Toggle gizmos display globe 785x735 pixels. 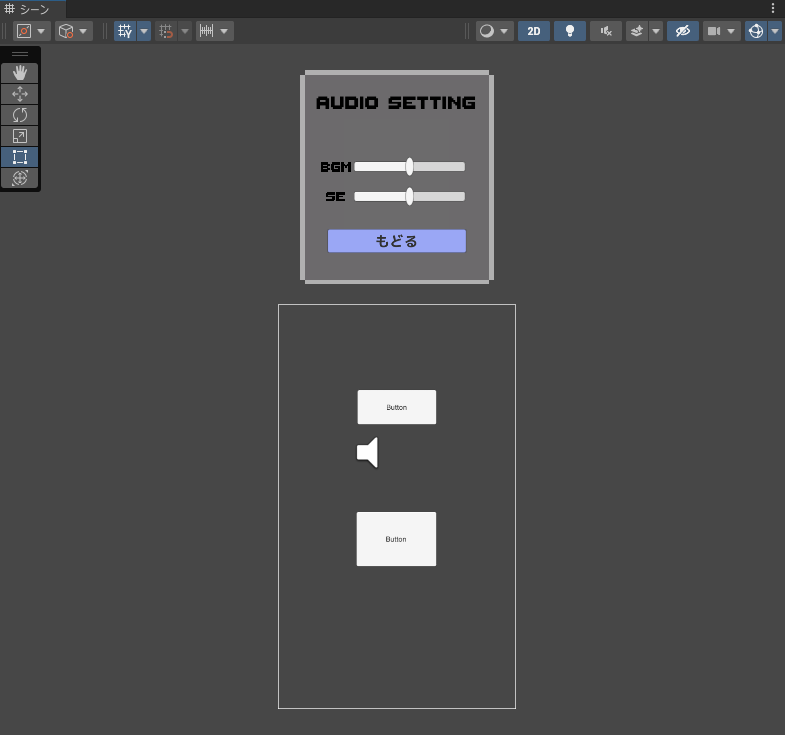[x=756, y=31]
